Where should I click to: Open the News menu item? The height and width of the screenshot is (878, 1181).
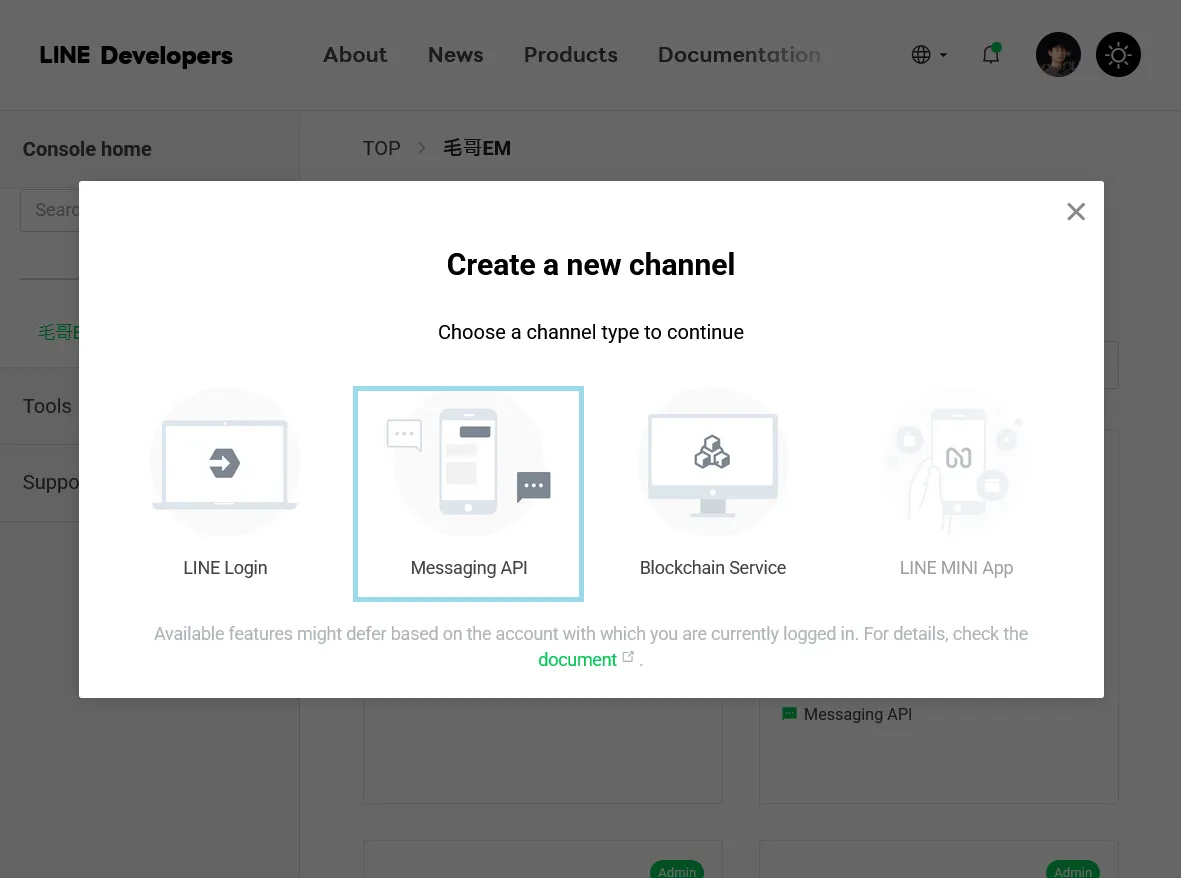[456, 55]
